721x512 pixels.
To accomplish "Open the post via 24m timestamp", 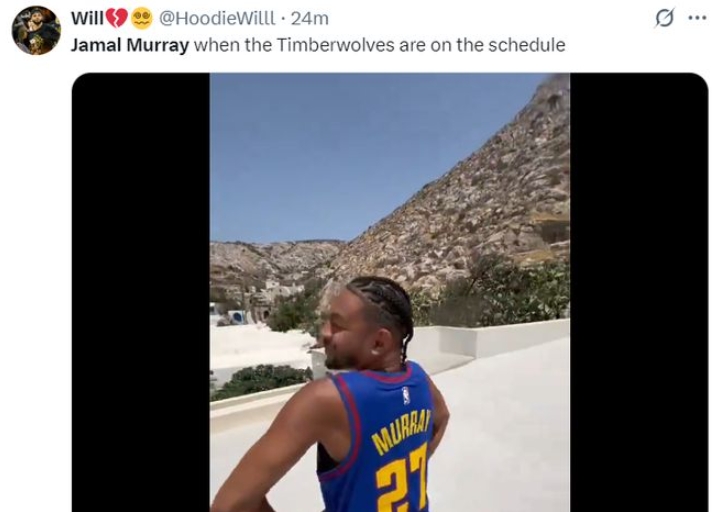I will click(310, 18).
